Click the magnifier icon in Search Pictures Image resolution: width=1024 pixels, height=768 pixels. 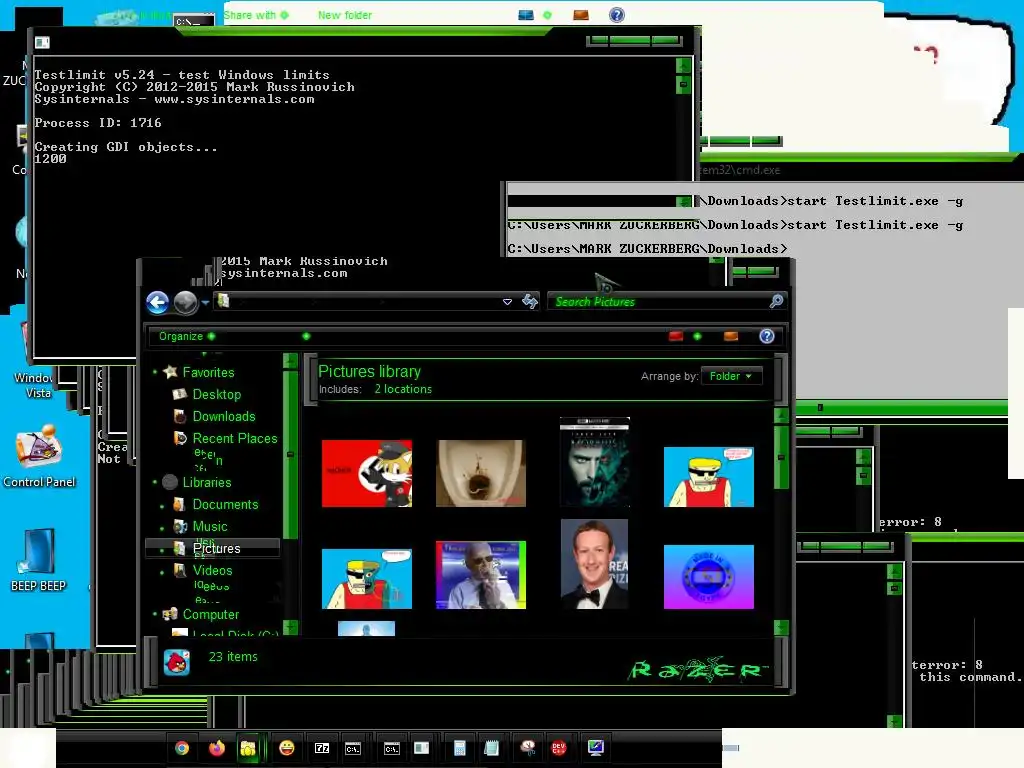(x=776, y=301)
